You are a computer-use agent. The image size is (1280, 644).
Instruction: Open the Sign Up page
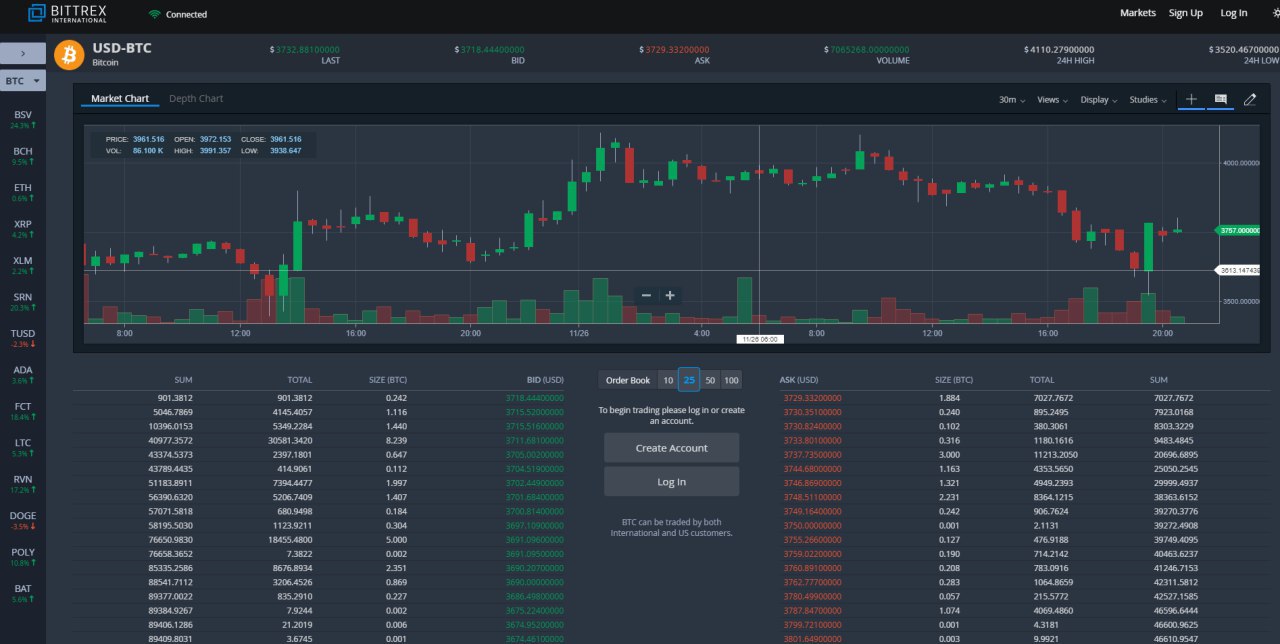[1186, 13]
